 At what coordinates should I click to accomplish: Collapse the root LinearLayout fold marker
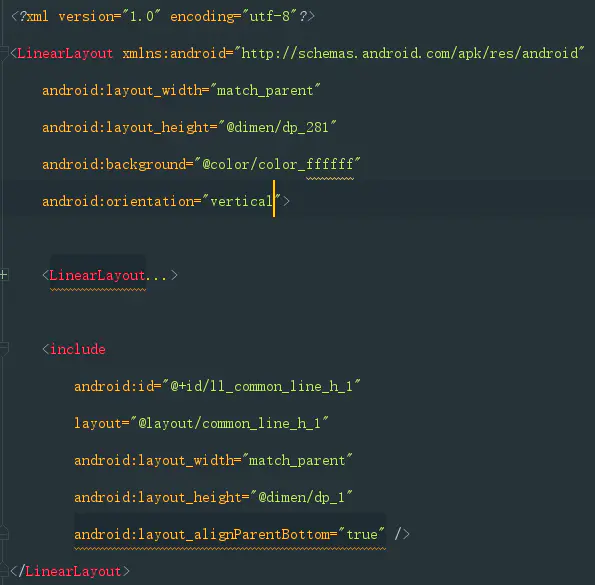coord(3,53)
